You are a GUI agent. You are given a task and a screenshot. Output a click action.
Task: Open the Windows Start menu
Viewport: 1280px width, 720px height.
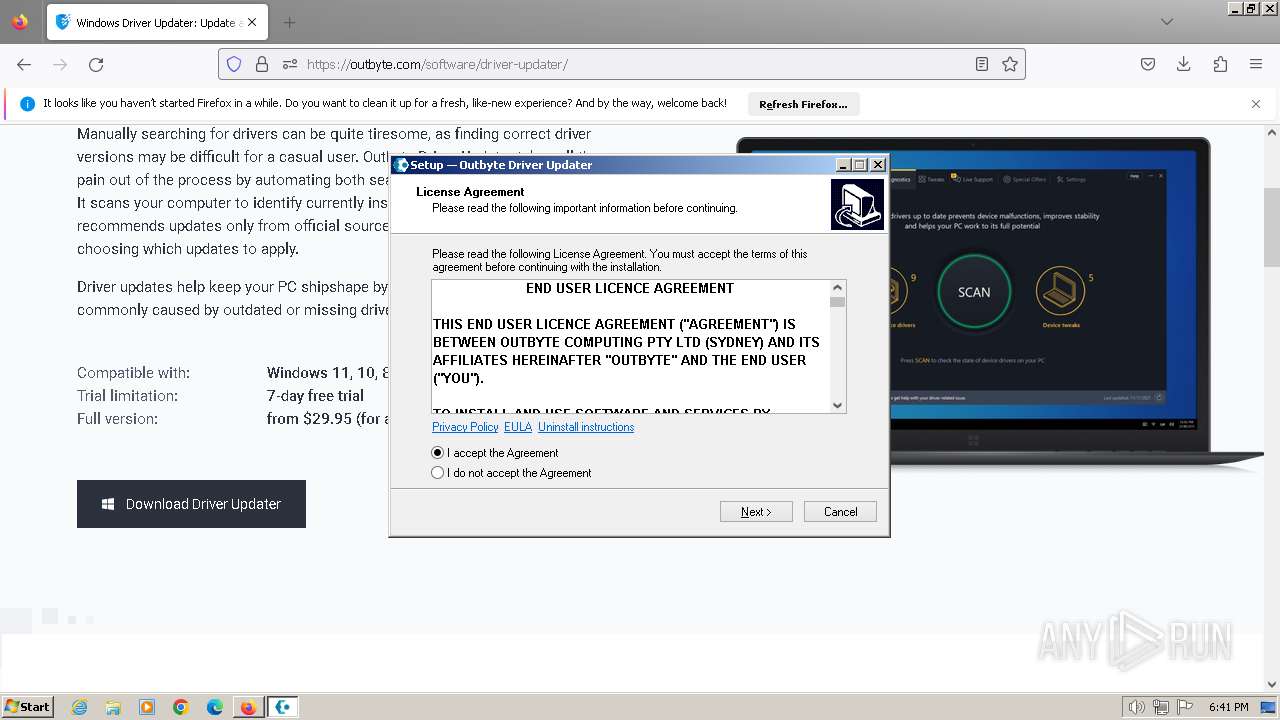(27, 706)
